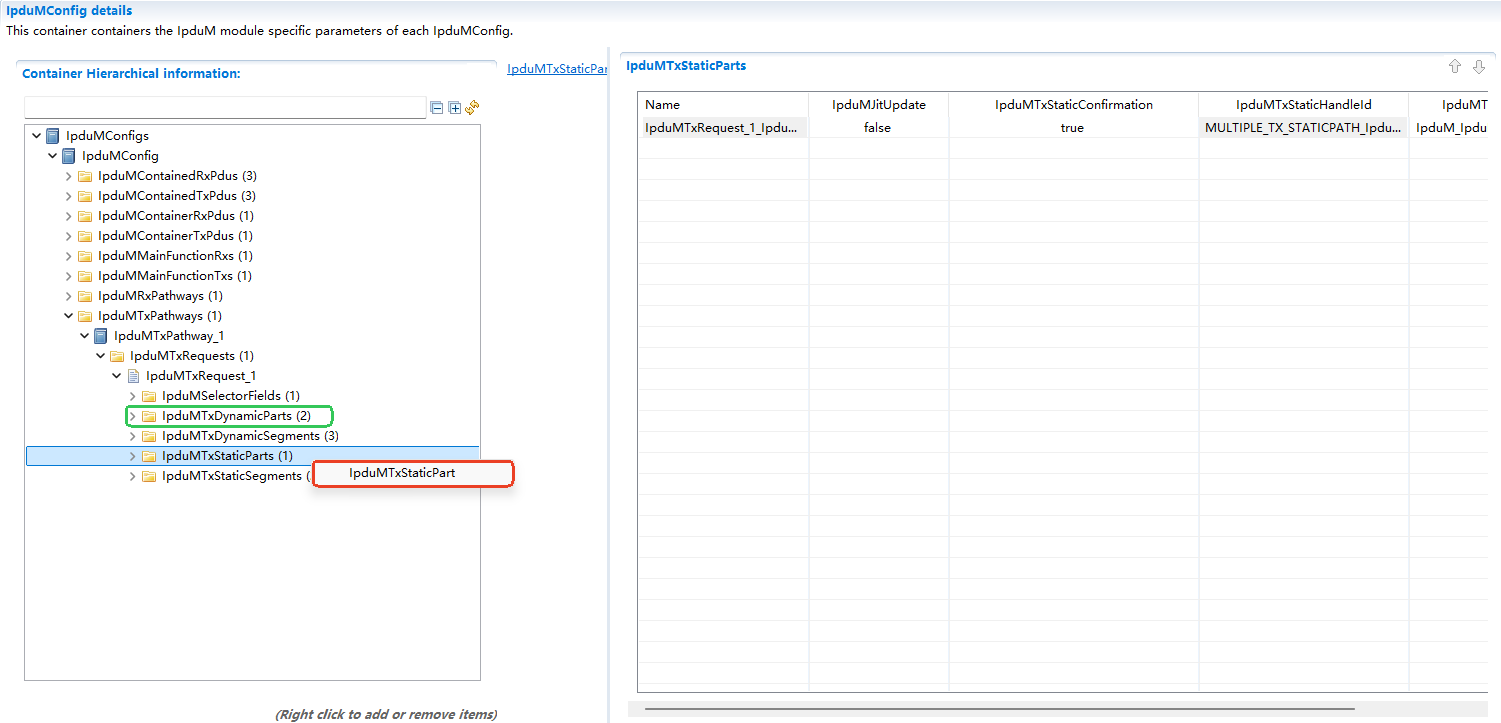Collapse the IpduMTxPathways node

[x=69, y=316]
